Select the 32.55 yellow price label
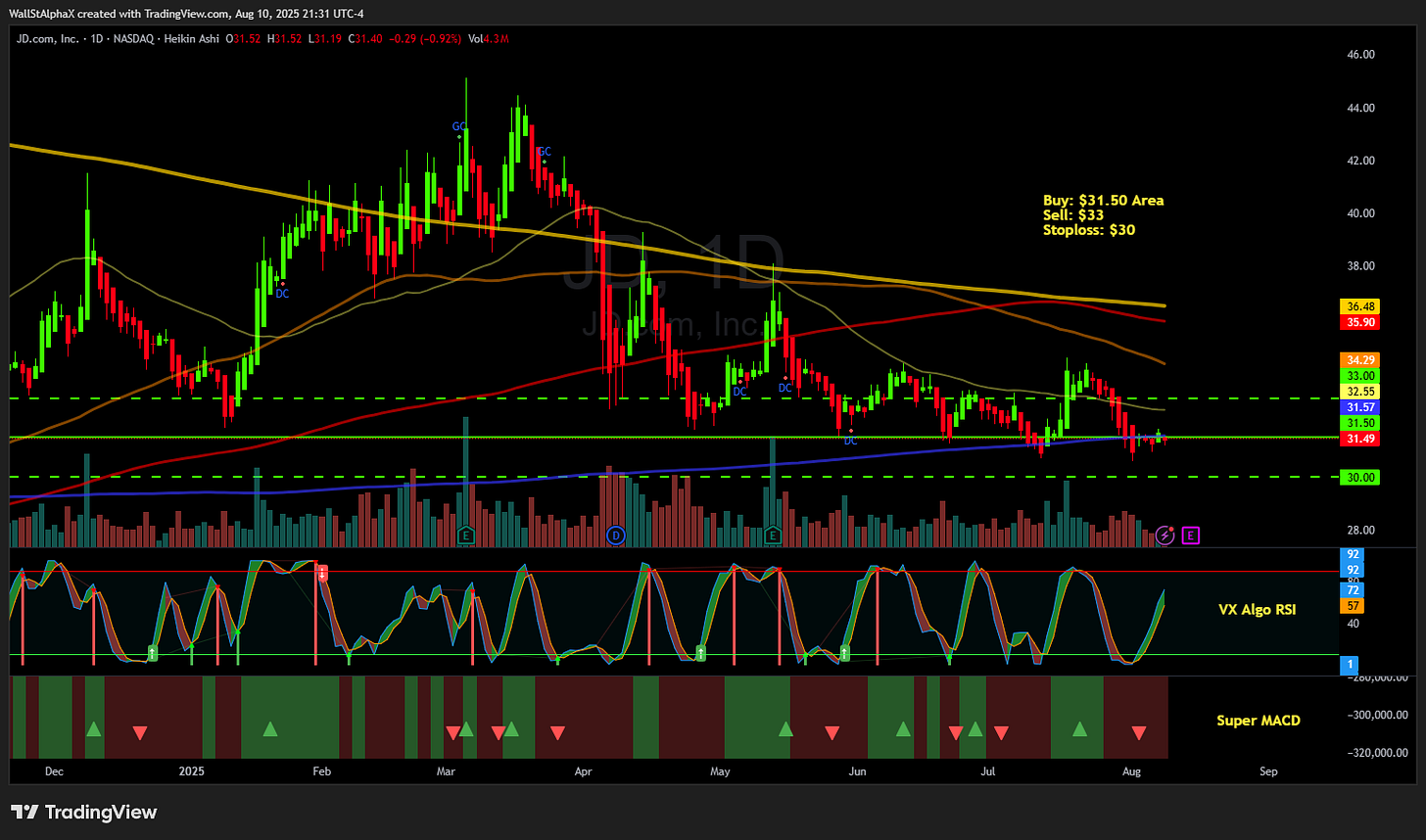This screenshot has height=840, width=1426. 1357,391
